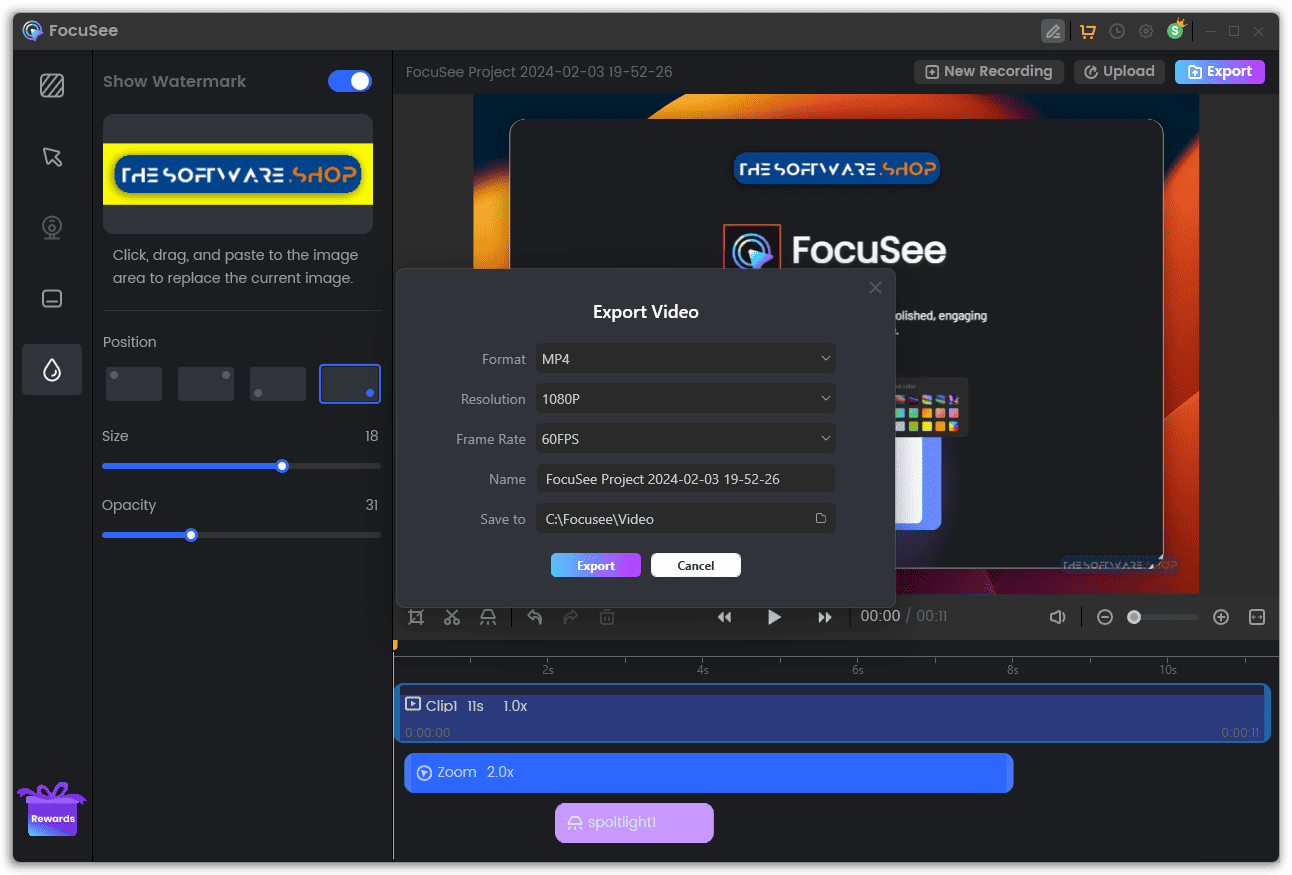This screenshot has width=1292, height=875.
Task: Open the history clock icon
Action: [x=1117, y=31]
